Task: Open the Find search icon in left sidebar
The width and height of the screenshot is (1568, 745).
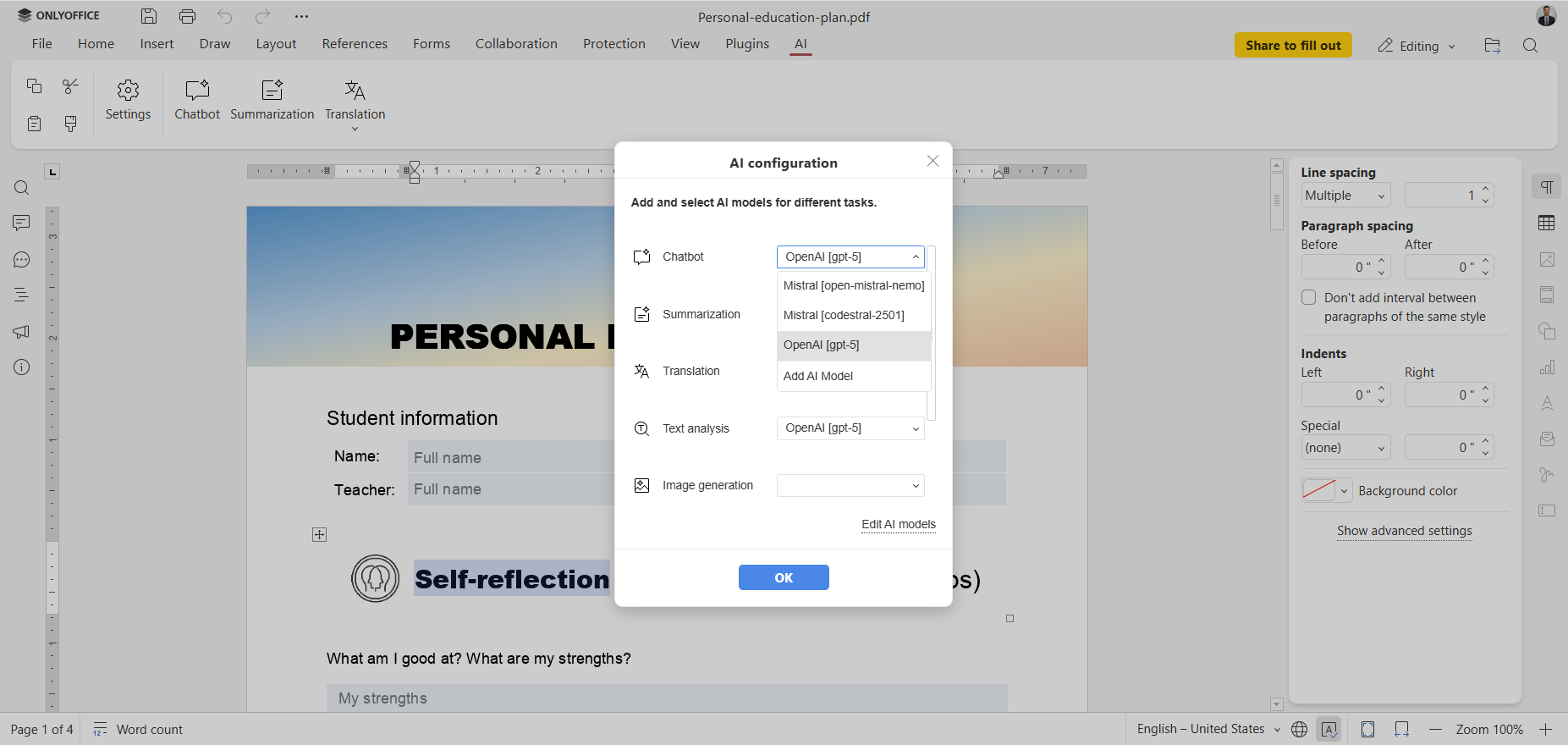Action: pyautogui.click(x=22, y=188)
